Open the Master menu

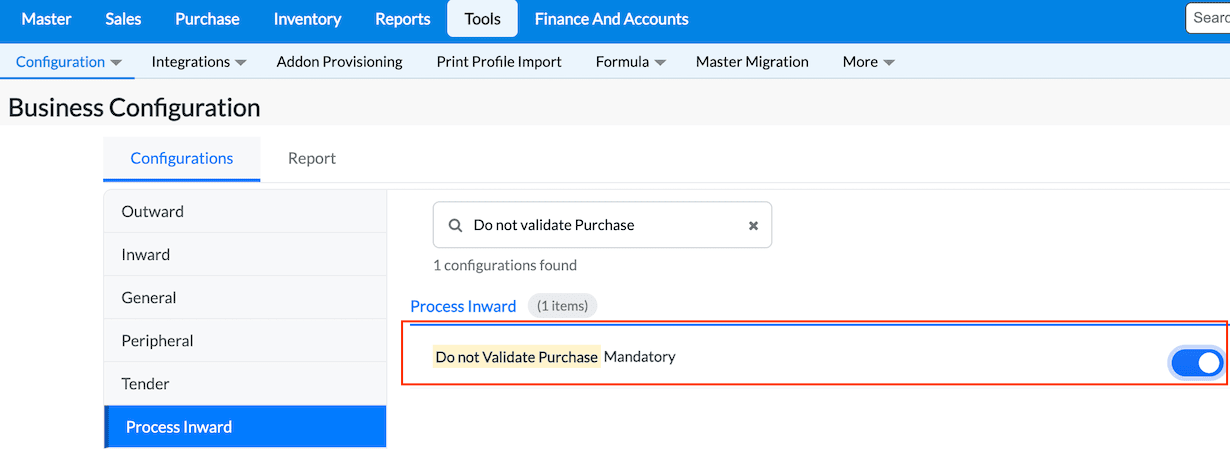click(x=46, y=19)
